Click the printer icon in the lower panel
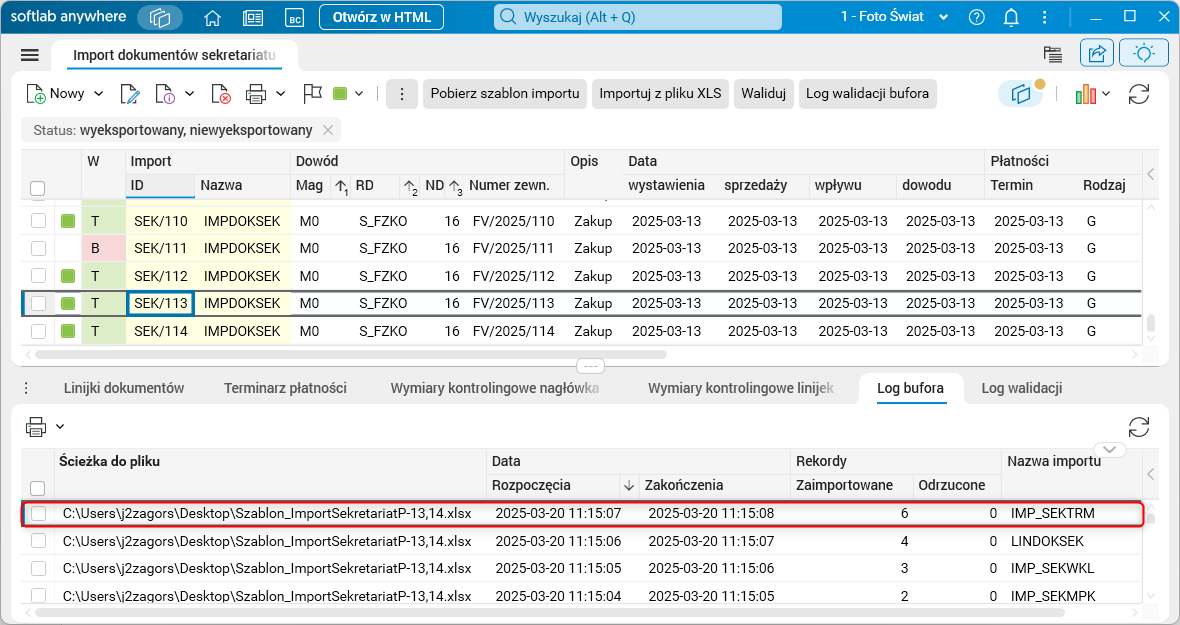This screenshot has height=625, width=1180. pyautogui.click(x=35, y=427)
